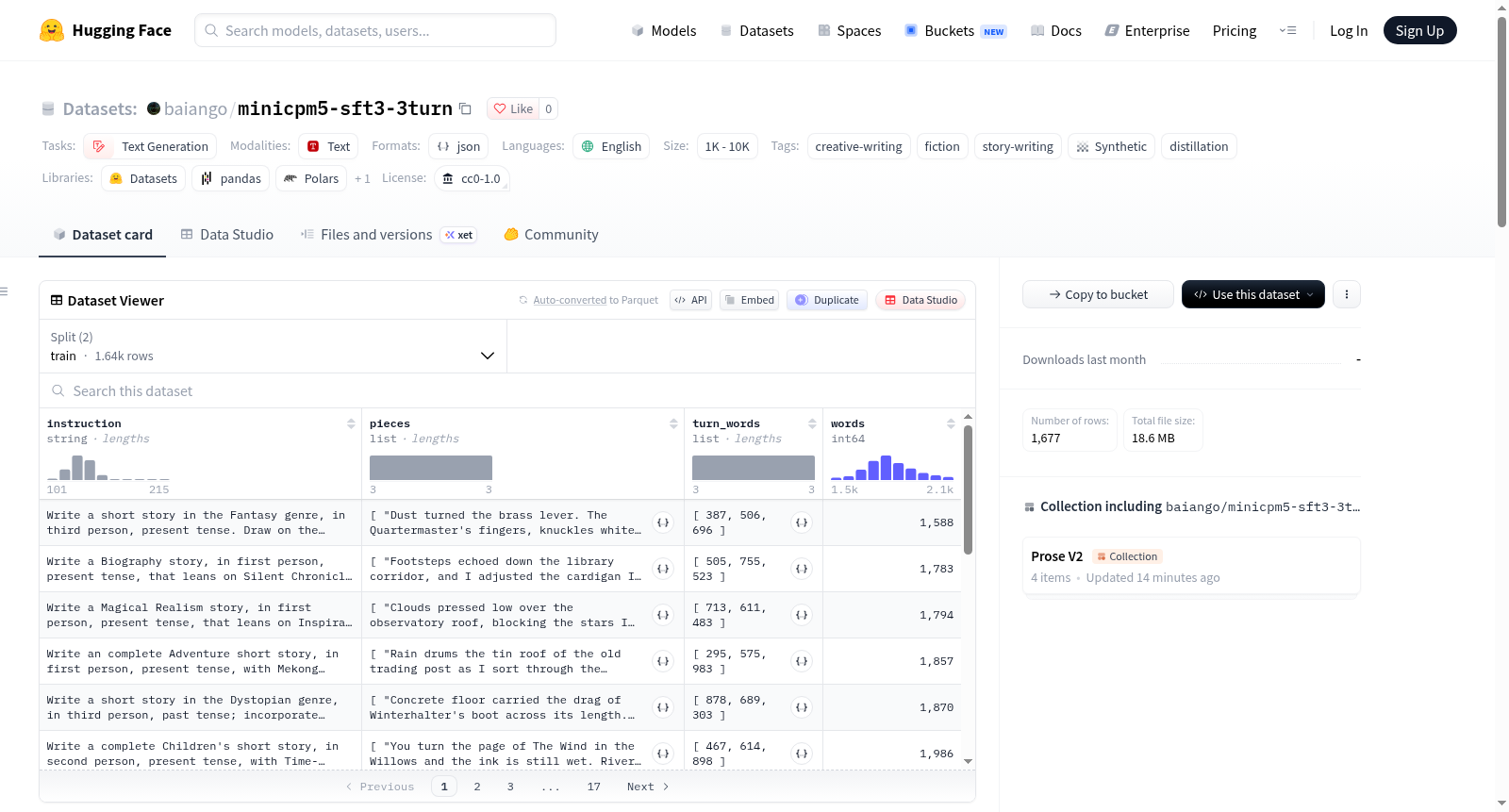The width and height of the screenshot is (1509, 812).
Task: Copy dataset name with the copy icon
Action: pos(465,108)
